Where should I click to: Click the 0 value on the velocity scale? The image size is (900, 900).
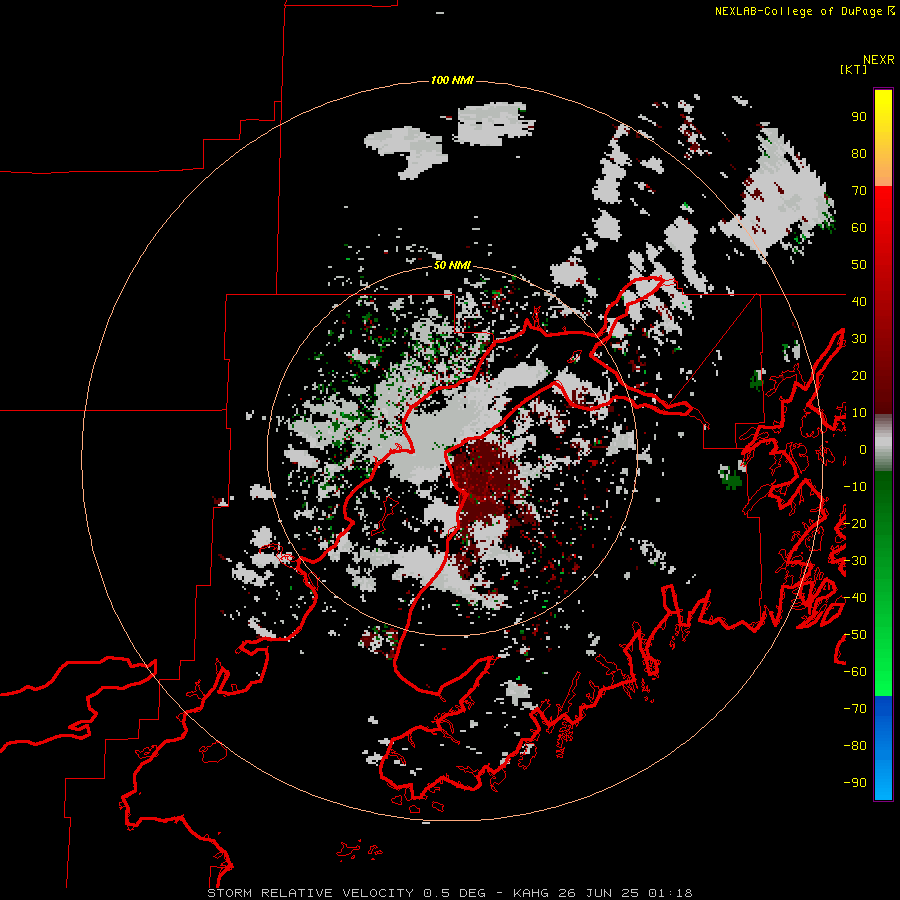point(862,449)
